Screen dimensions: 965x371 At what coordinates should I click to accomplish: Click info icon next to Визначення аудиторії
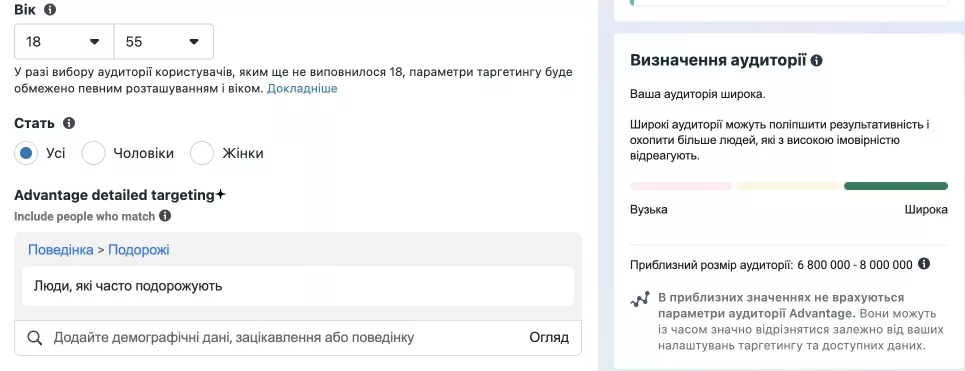pos(816,60)
